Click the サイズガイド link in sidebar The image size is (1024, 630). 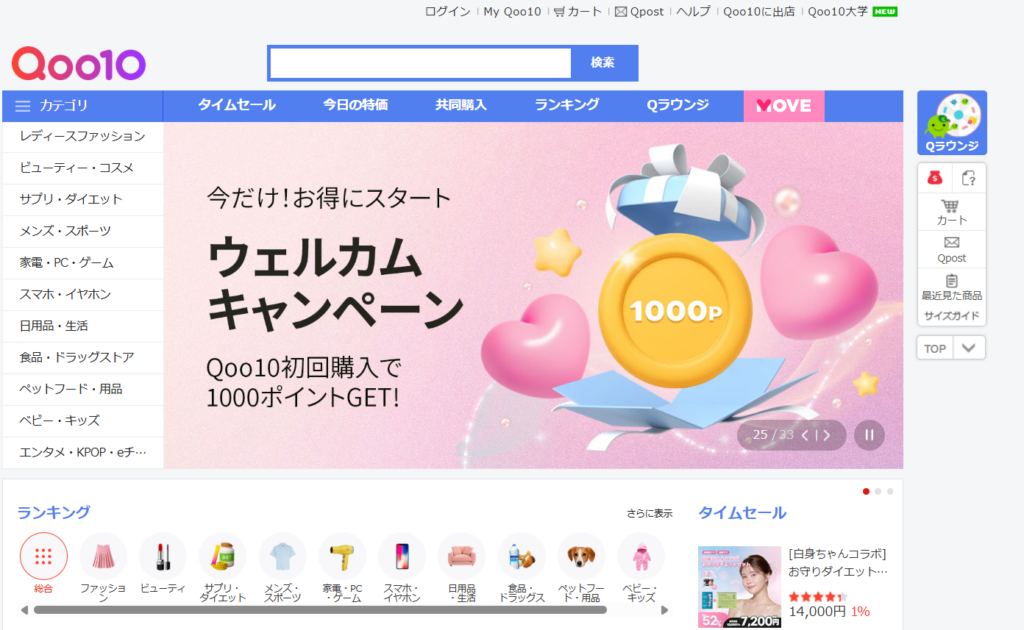click(952, 316)
